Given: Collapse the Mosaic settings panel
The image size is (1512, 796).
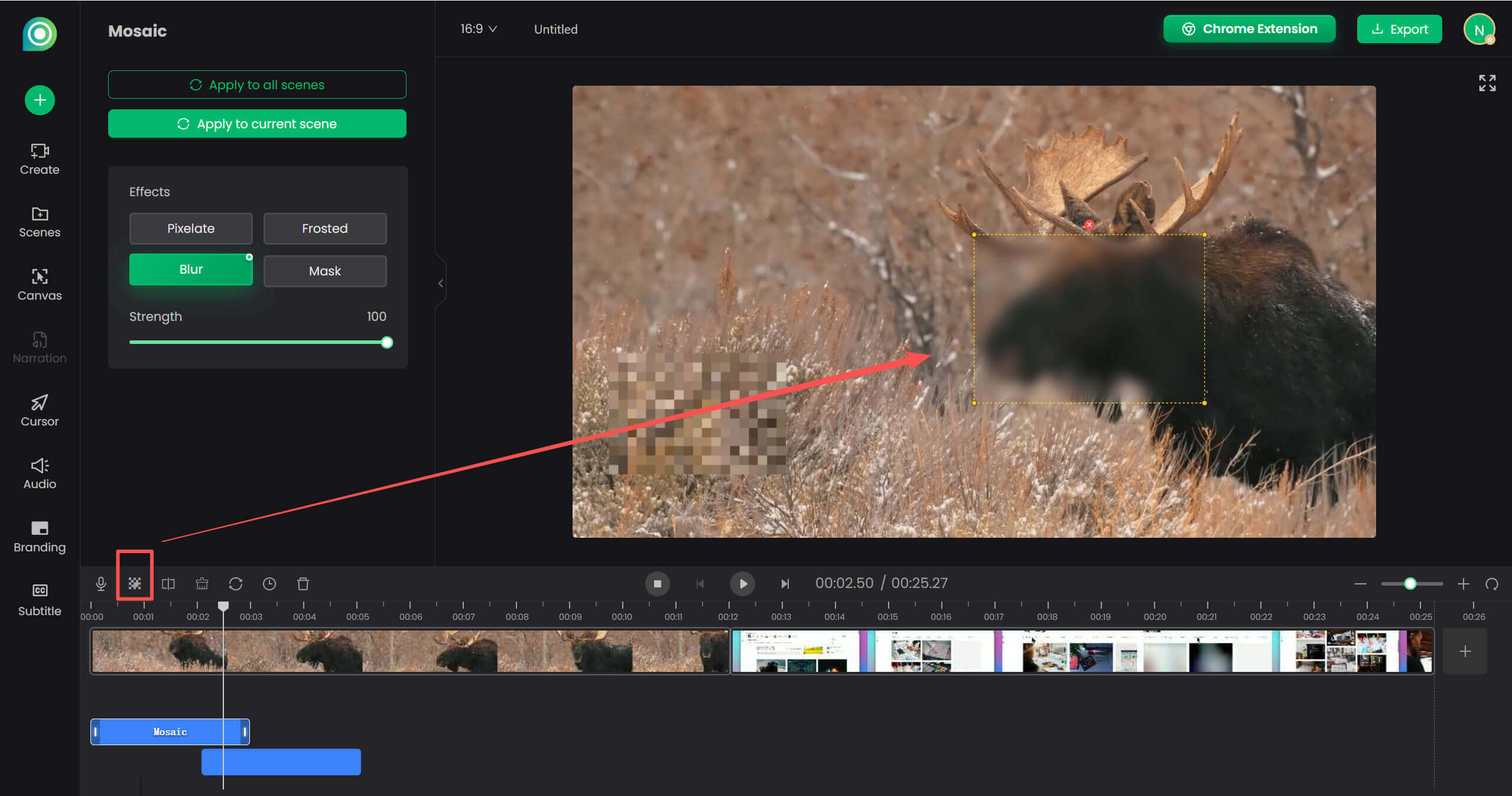Looking at the screenshot, I should [440, 283].
